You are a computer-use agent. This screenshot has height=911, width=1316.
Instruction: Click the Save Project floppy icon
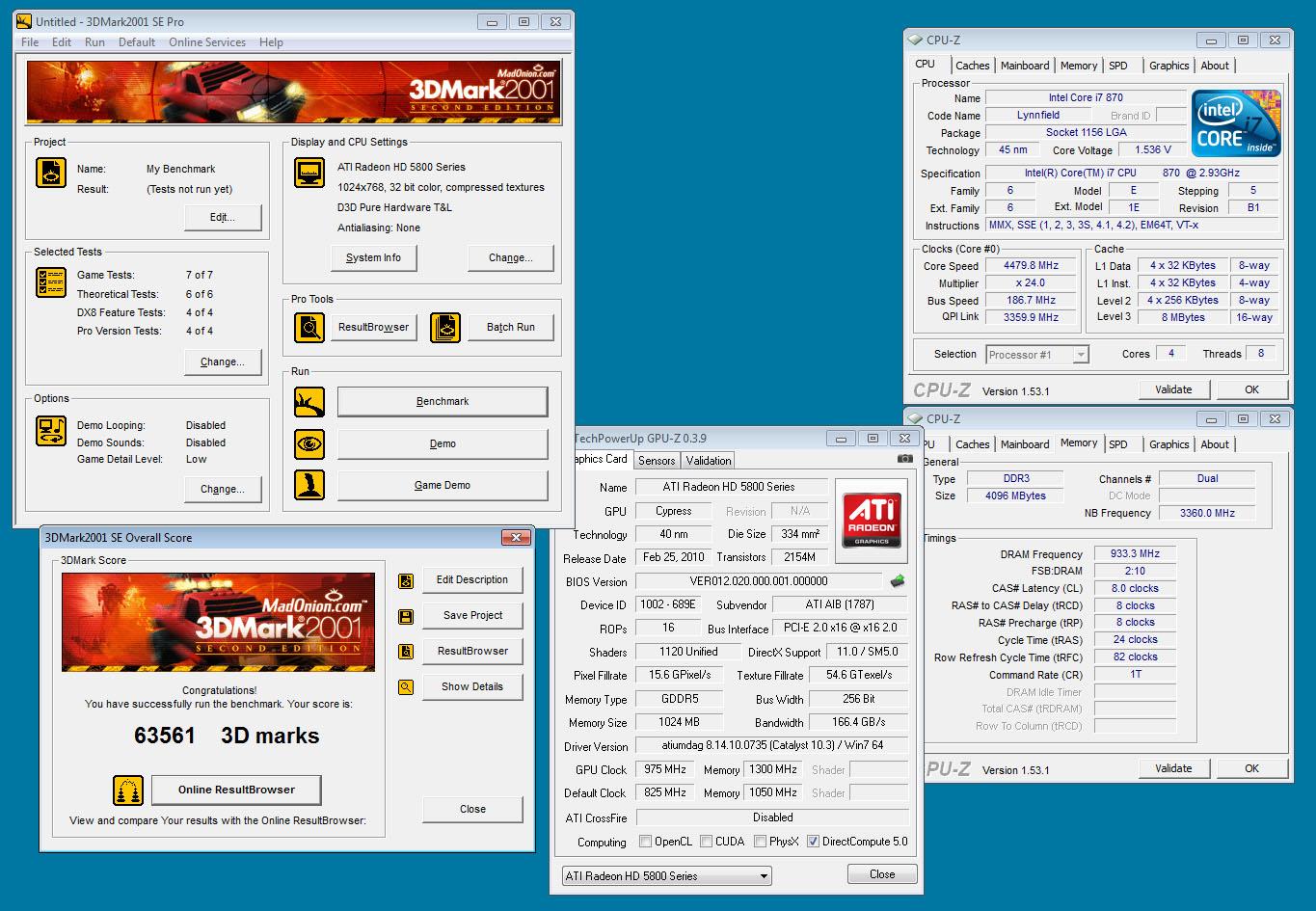406,616
